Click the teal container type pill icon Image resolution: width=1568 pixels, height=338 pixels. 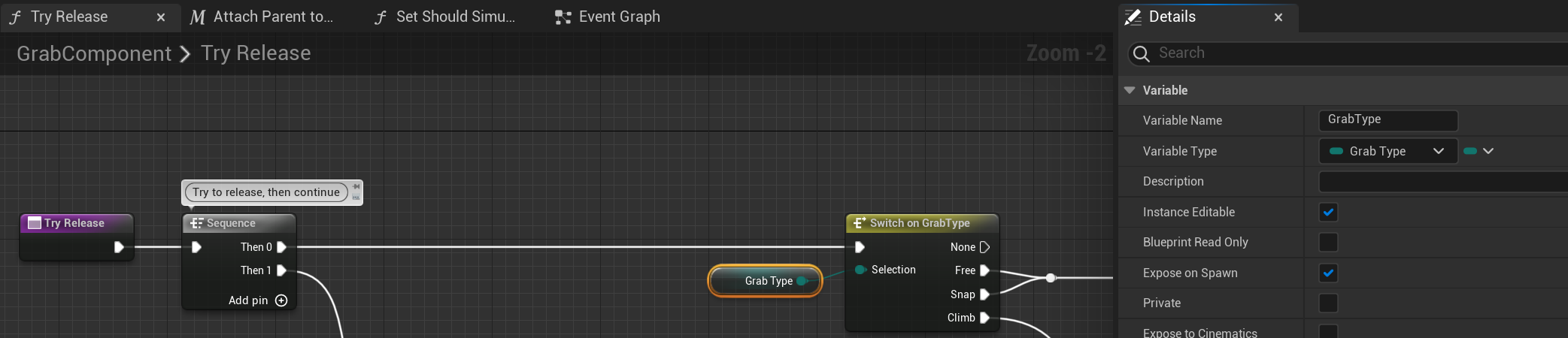pos(1470,151)
